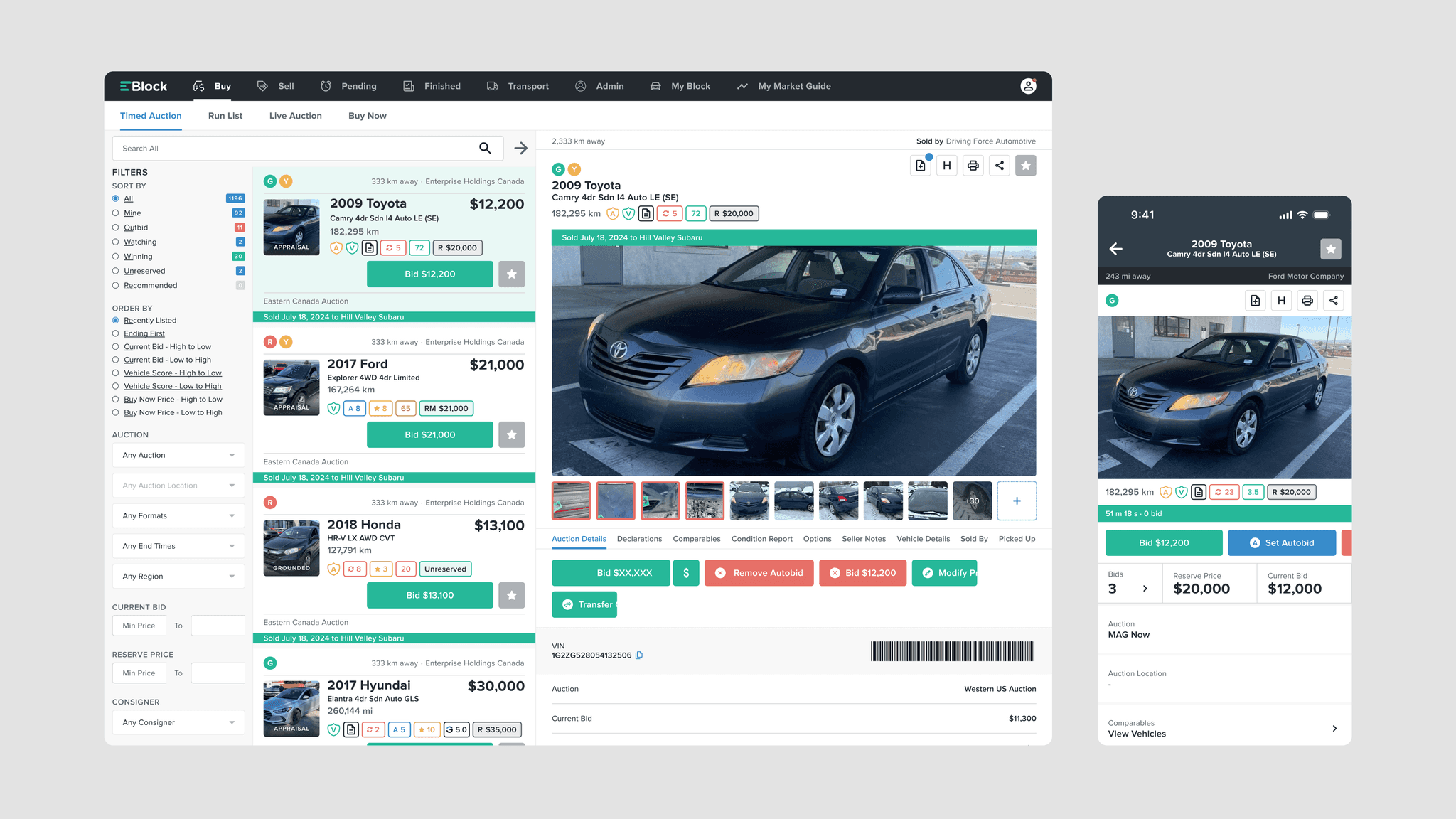
Task: Click the +30 more photos thumbnail
Action: [972, 500]
